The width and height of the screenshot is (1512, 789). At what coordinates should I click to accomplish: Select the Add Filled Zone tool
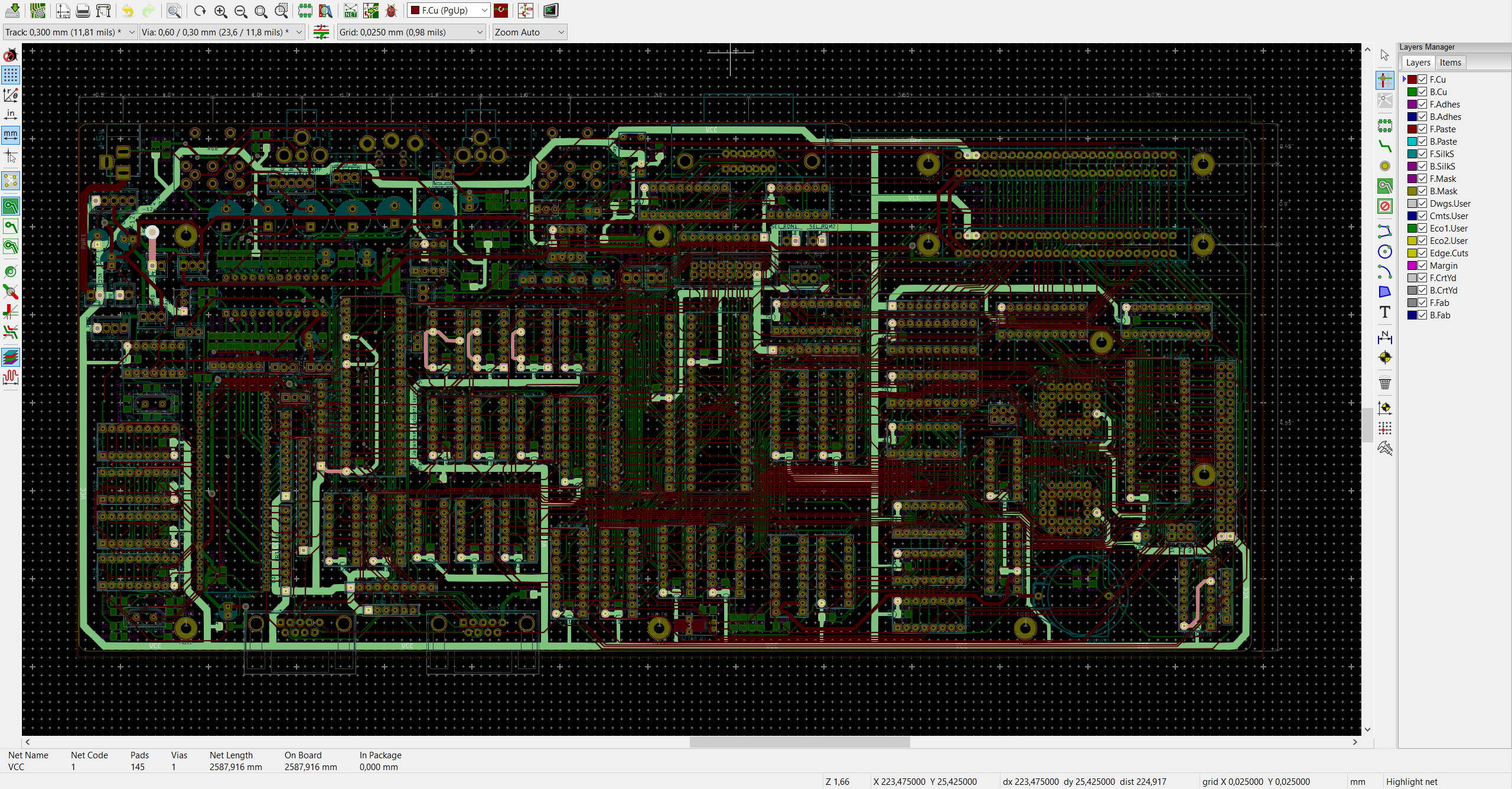coord(1384,186)
